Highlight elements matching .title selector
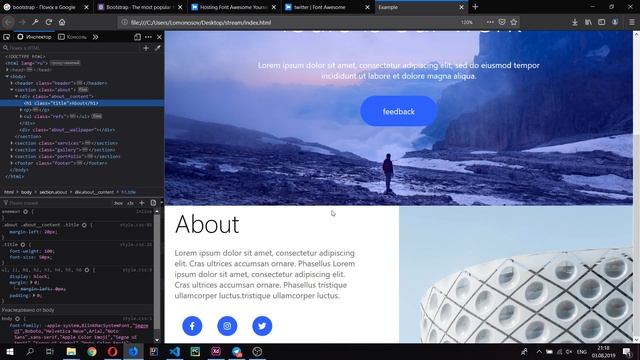Image resolution: width=640 pixels, height=360 pixels. 23,245
